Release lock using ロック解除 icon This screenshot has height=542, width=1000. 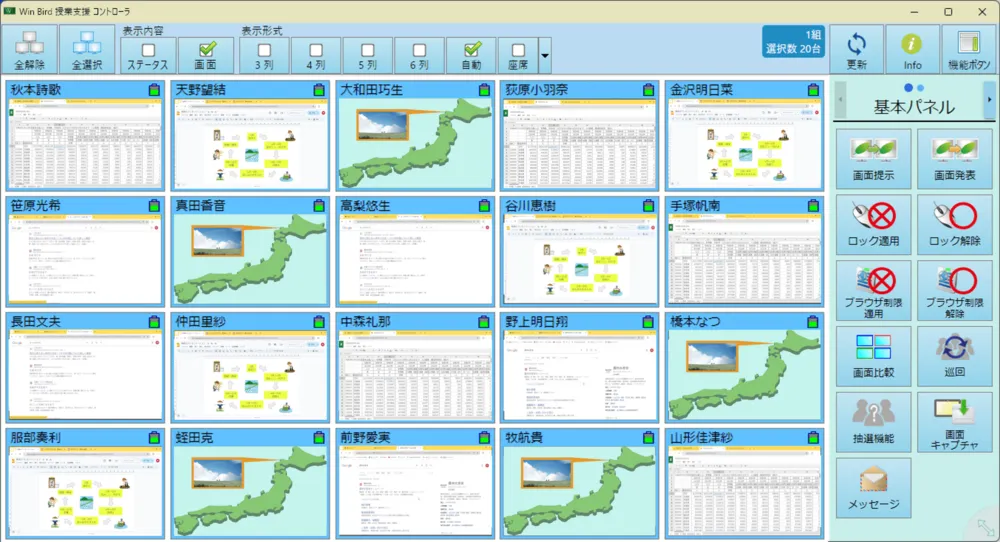click(954, 224)
